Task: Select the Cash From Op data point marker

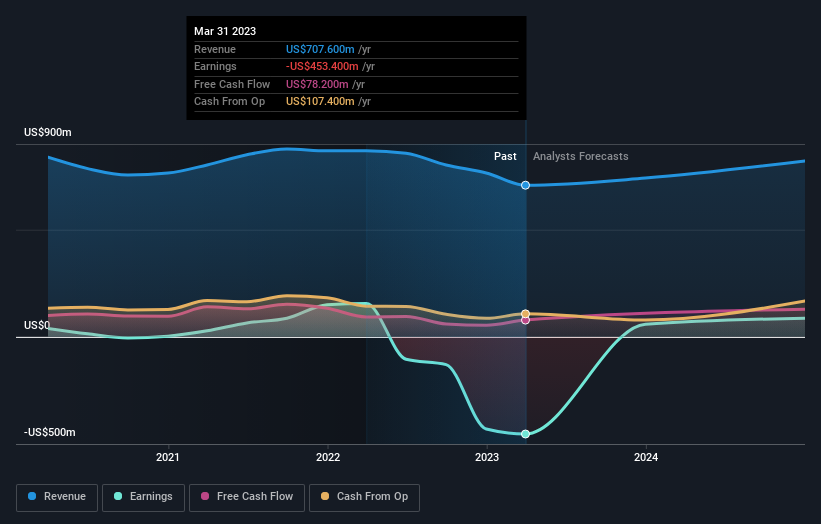Action: click(x=525, y=314)
